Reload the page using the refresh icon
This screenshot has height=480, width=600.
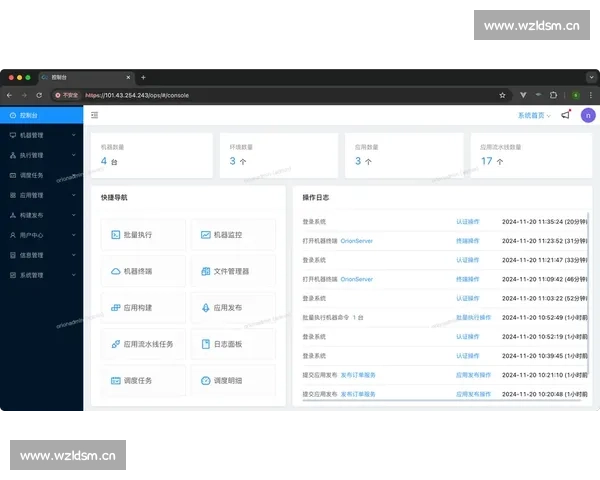click(39, 95)
